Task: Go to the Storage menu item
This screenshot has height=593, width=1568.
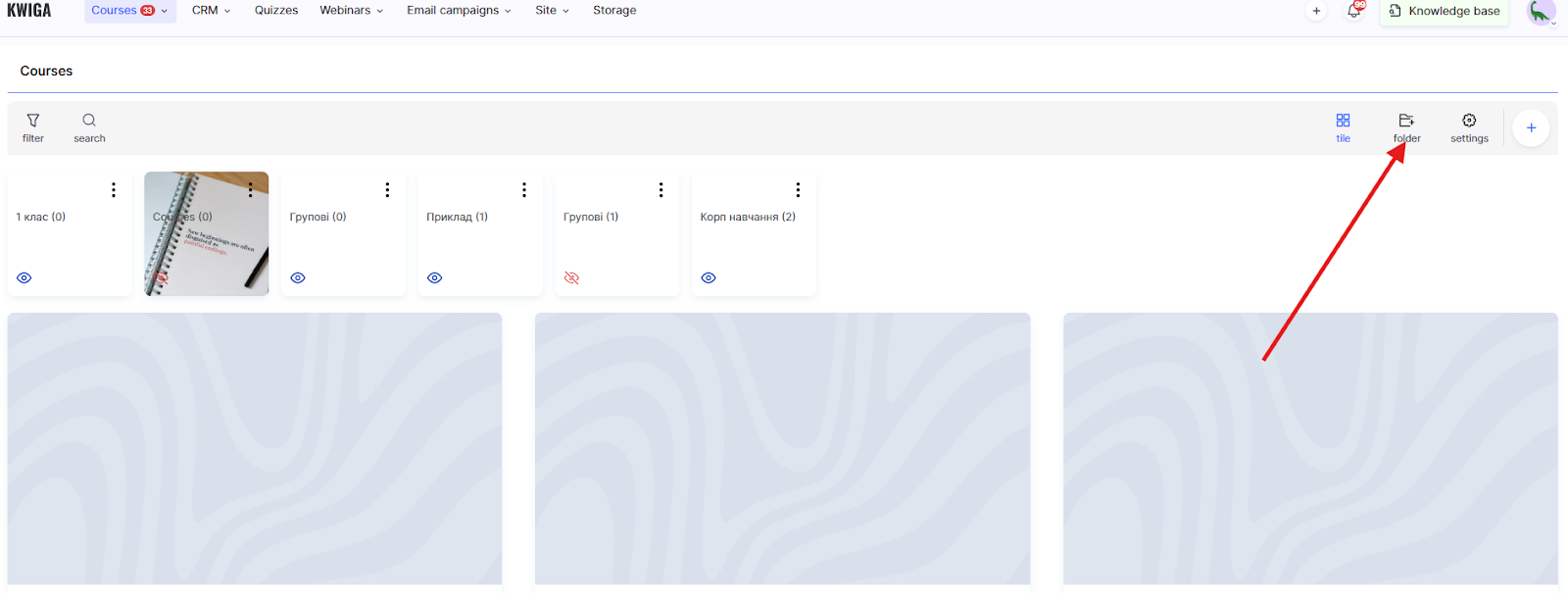Action: pyautogui.click(x=614, y=11)
